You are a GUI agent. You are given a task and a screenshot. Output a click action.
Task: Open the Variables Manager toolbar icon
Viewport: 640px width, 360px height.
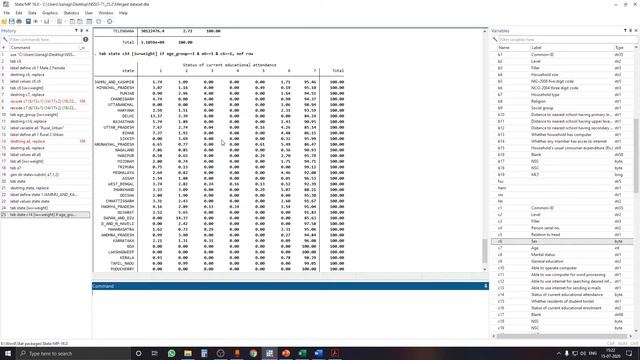(89, 21)
